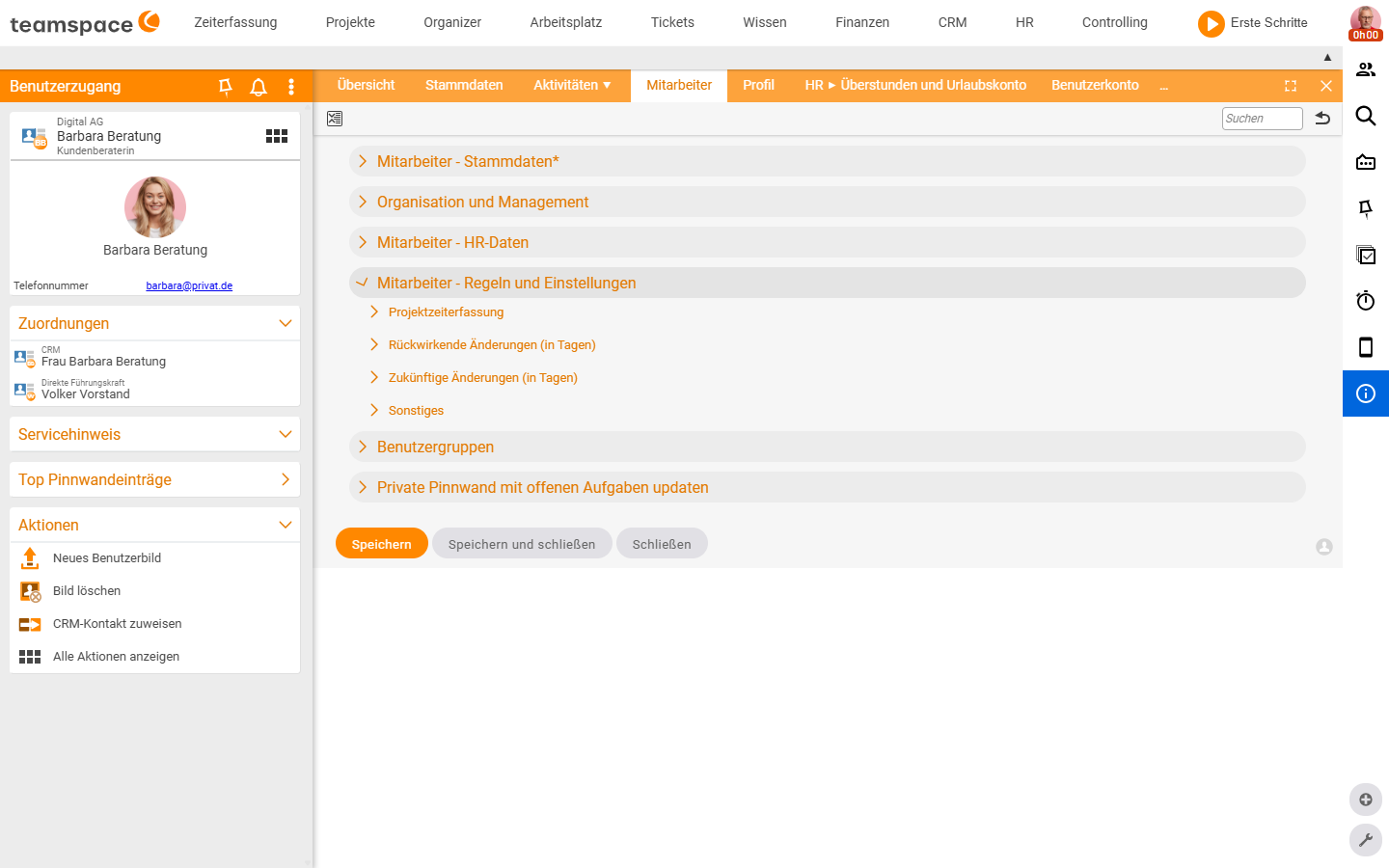Viewport: 1389px width, 868px height.
Task: Expand Organisation und Management section
Action: pos(827,202)
